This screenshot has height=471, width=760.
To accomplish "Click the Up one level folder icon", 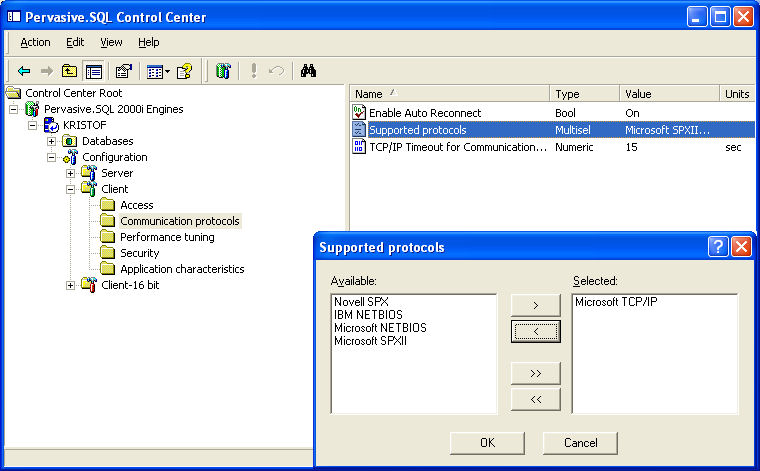I will pos(69,71).
